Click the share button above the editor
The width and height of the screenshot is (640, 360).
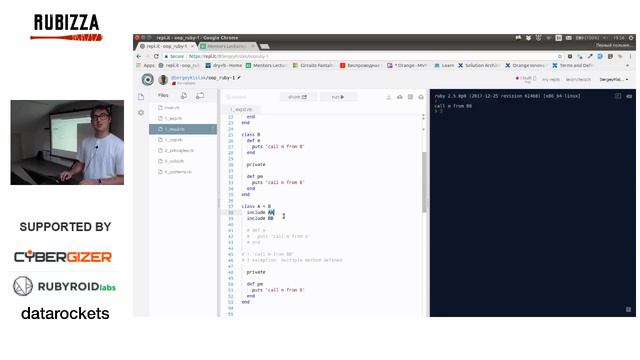(297, 97)
